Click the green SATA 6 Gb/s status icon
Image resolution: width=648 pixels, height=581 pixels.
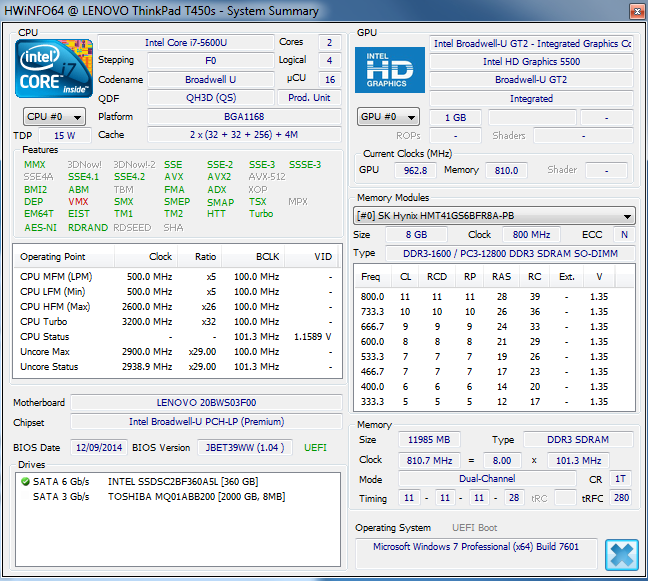pos(25,481)
